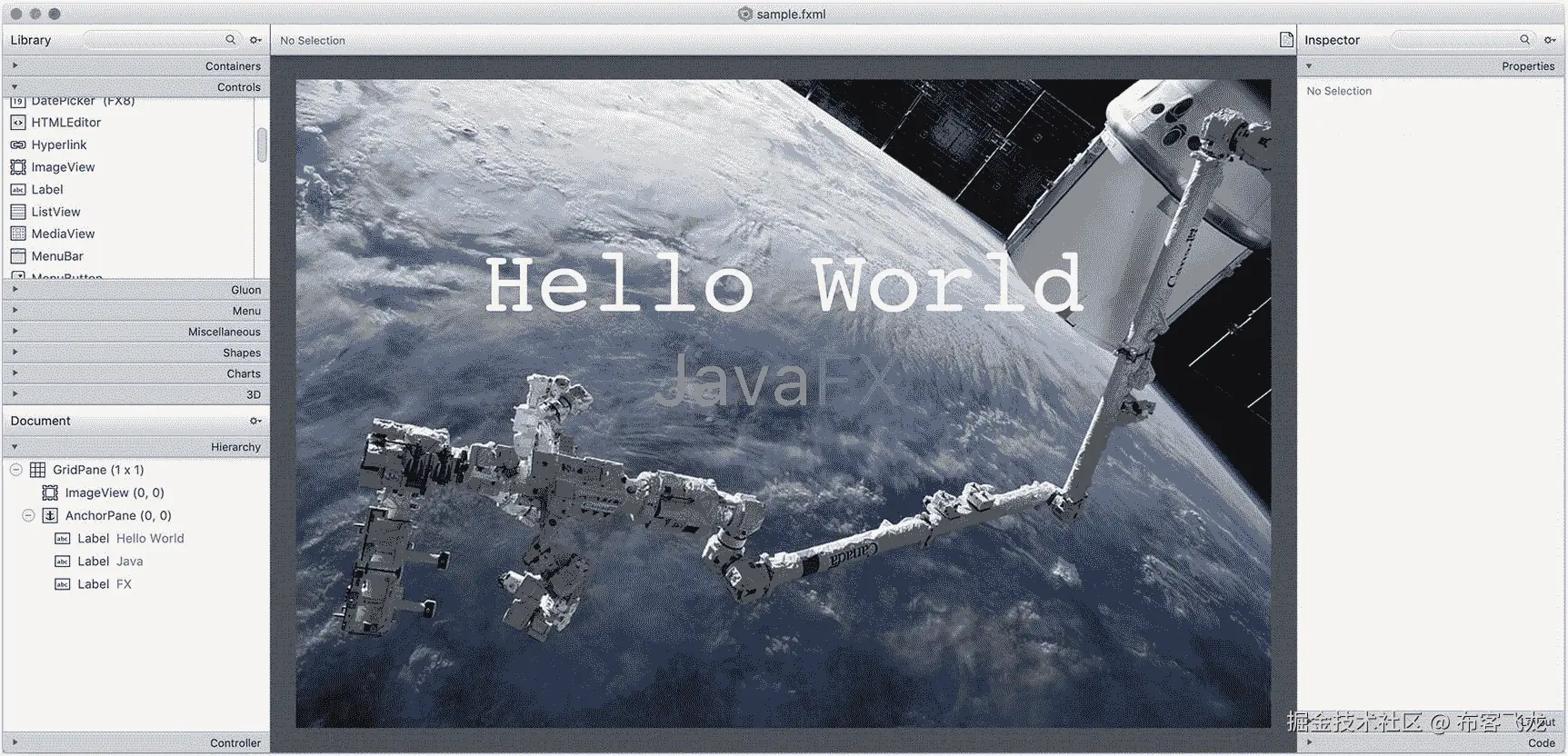Image resolution: width=1568 pixels, height=756 pixels.
Task: Collapse the GridPane (1 x 1) node
Action: point(16,470)
